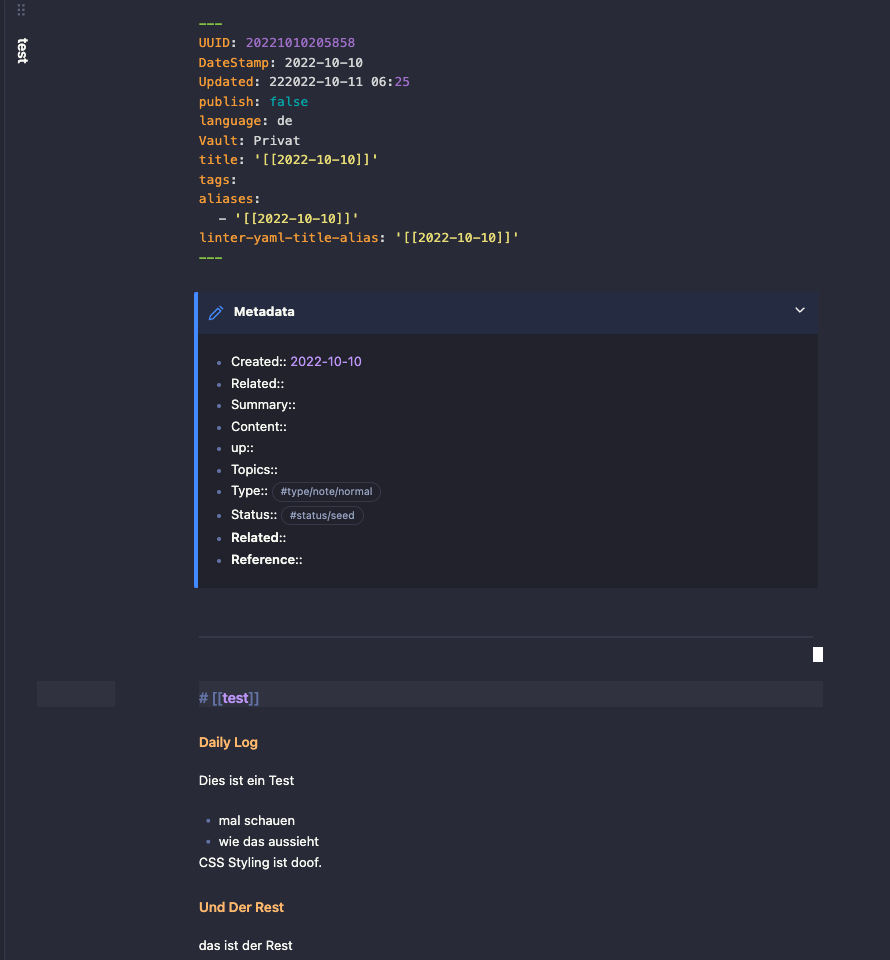Select the #status/seed tag
The width and height of the screenshot is (890, 960).
pos(322,515)
